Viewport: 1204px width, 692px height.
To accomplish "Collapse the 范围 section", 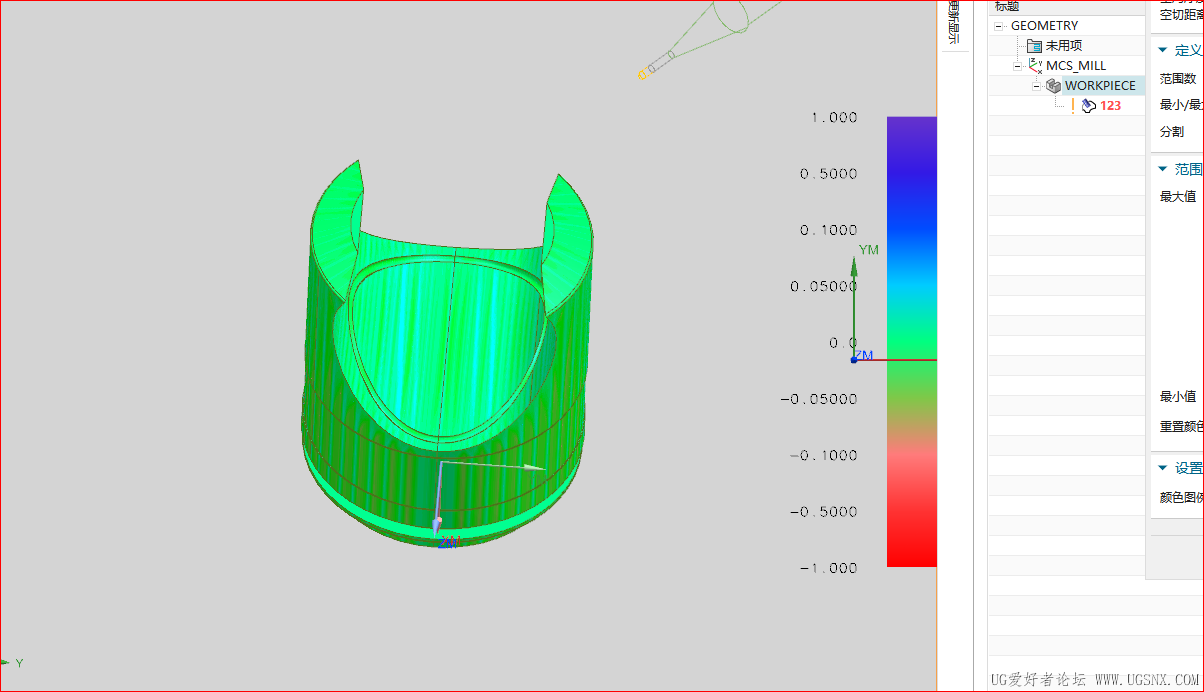I will [1162, 169].
